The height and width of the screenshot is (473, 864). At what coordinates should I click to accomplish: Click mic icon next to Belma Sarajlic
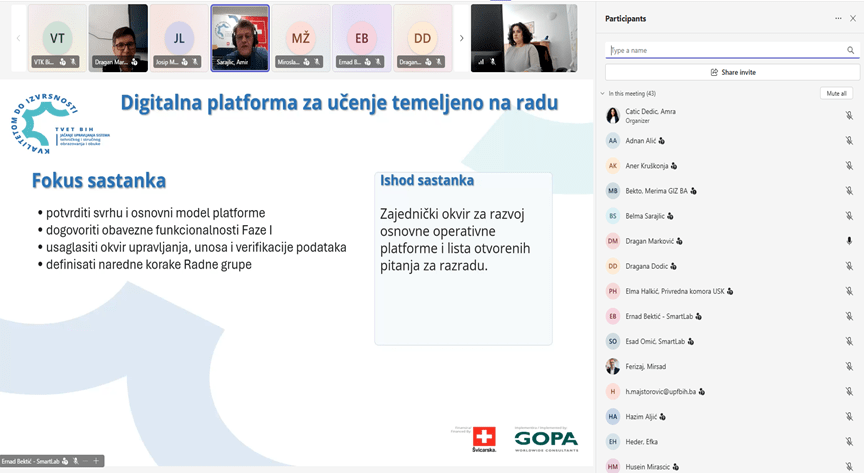[x=849, y=215]
